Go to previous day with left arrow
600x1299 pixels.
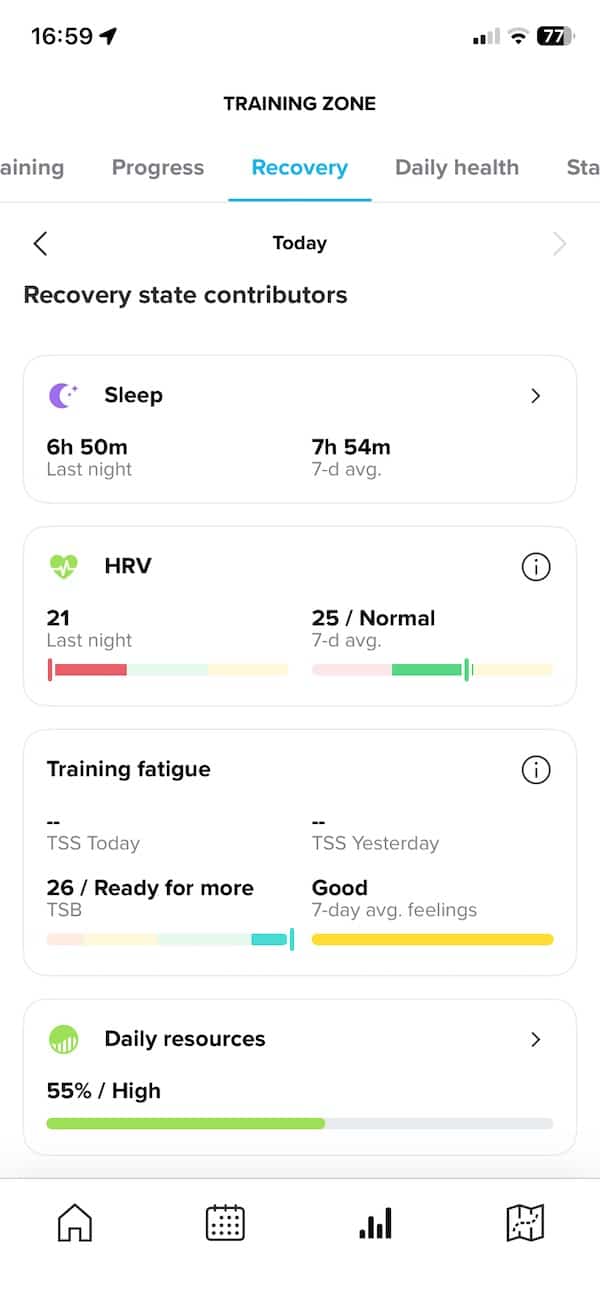pos(40,243)
